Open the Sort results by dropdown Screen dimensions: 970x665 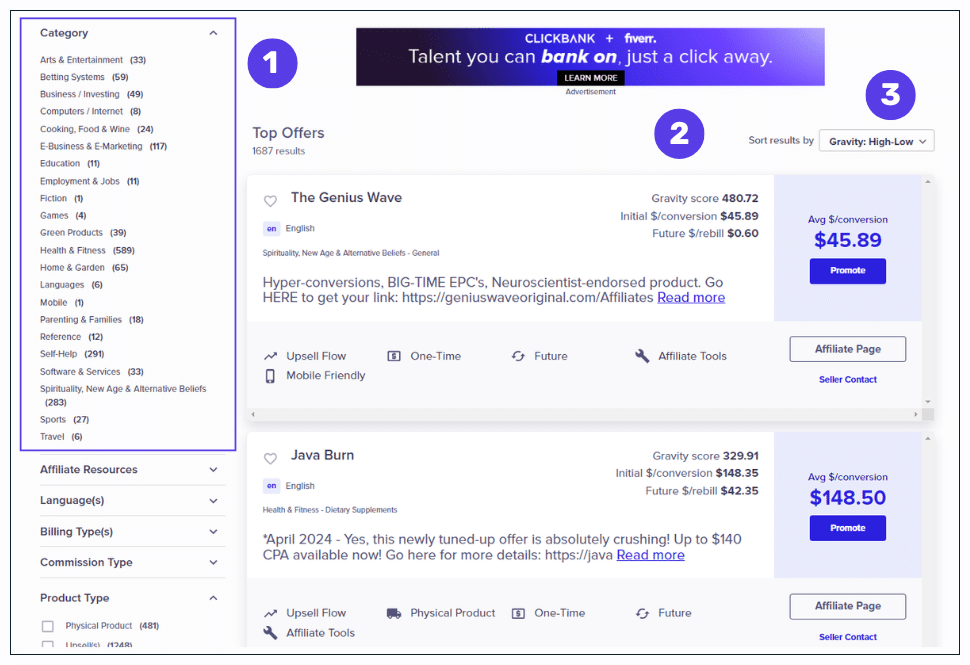[x=876, y=140]
